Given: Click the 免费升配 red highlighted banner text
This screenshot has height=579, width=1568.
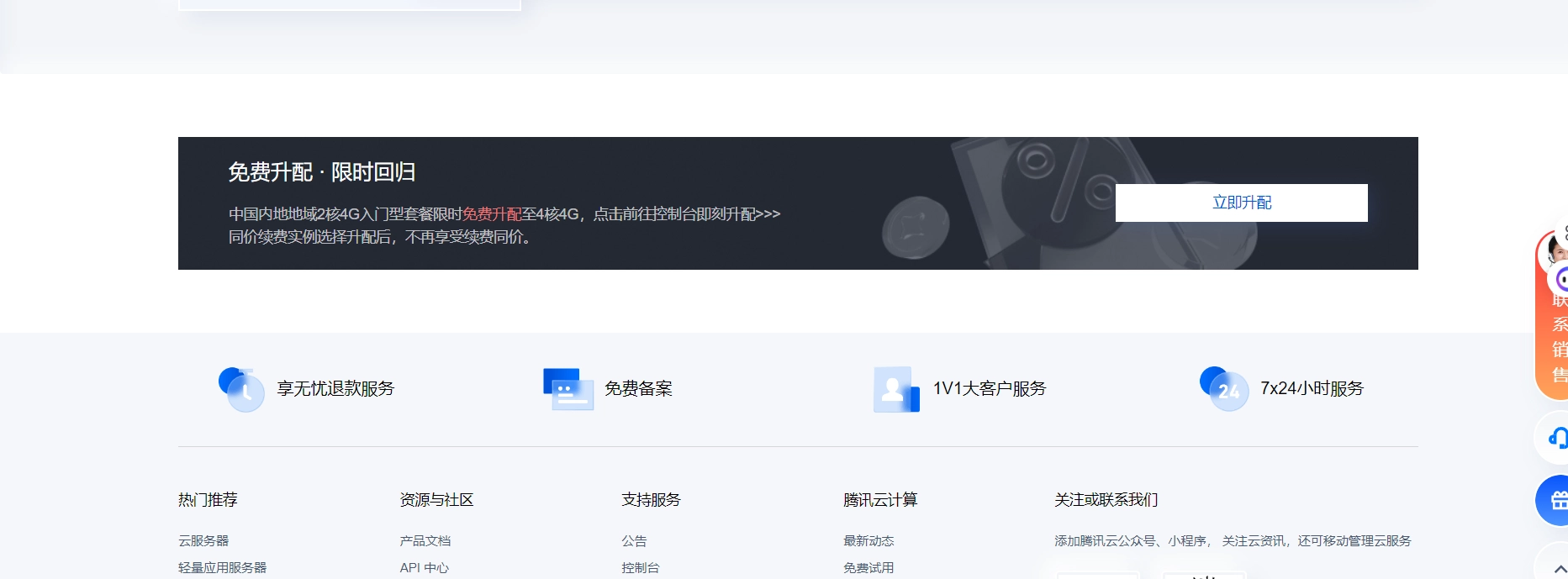Looking at the screenshot, I should point(492,214).
